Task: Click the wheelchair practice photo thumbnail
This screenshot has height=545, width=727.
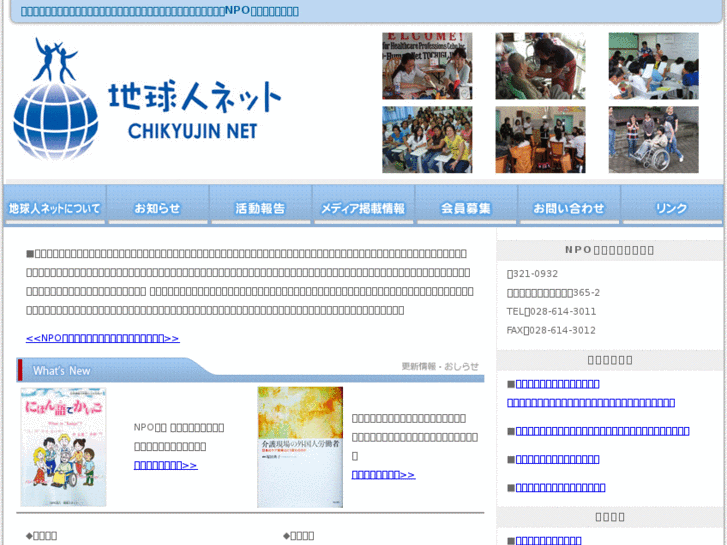Action: pyautogui.click(x=654, y=140)
